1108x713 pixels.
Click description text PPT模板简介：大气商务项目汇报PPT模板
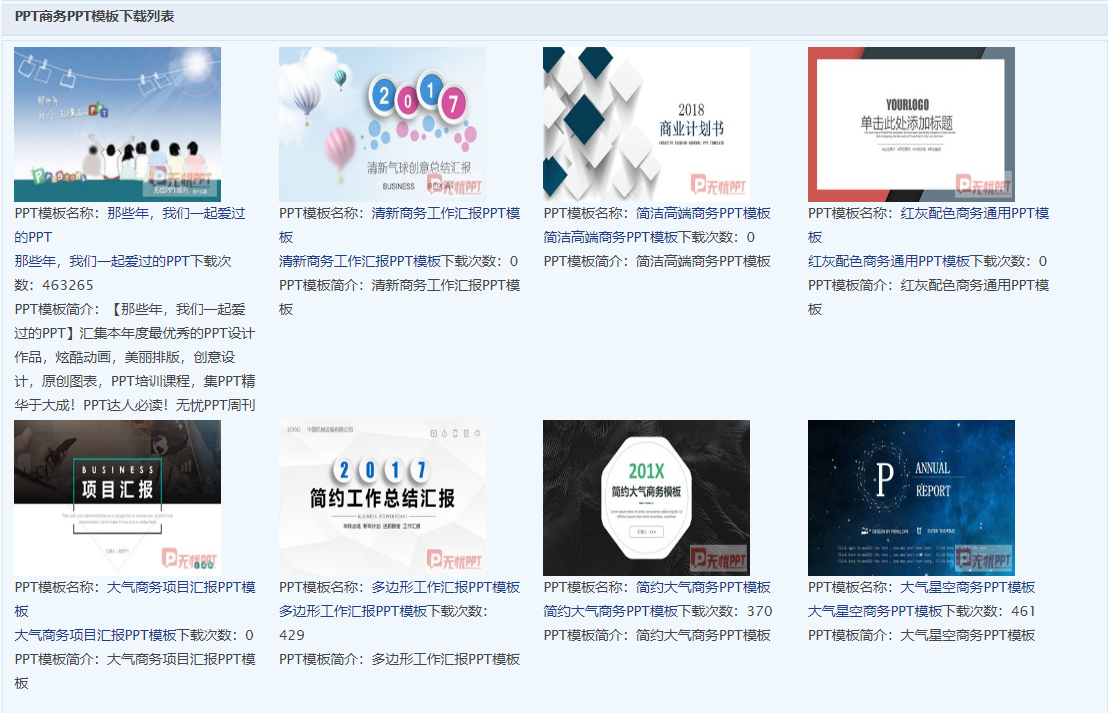click(x=135, y=671)
